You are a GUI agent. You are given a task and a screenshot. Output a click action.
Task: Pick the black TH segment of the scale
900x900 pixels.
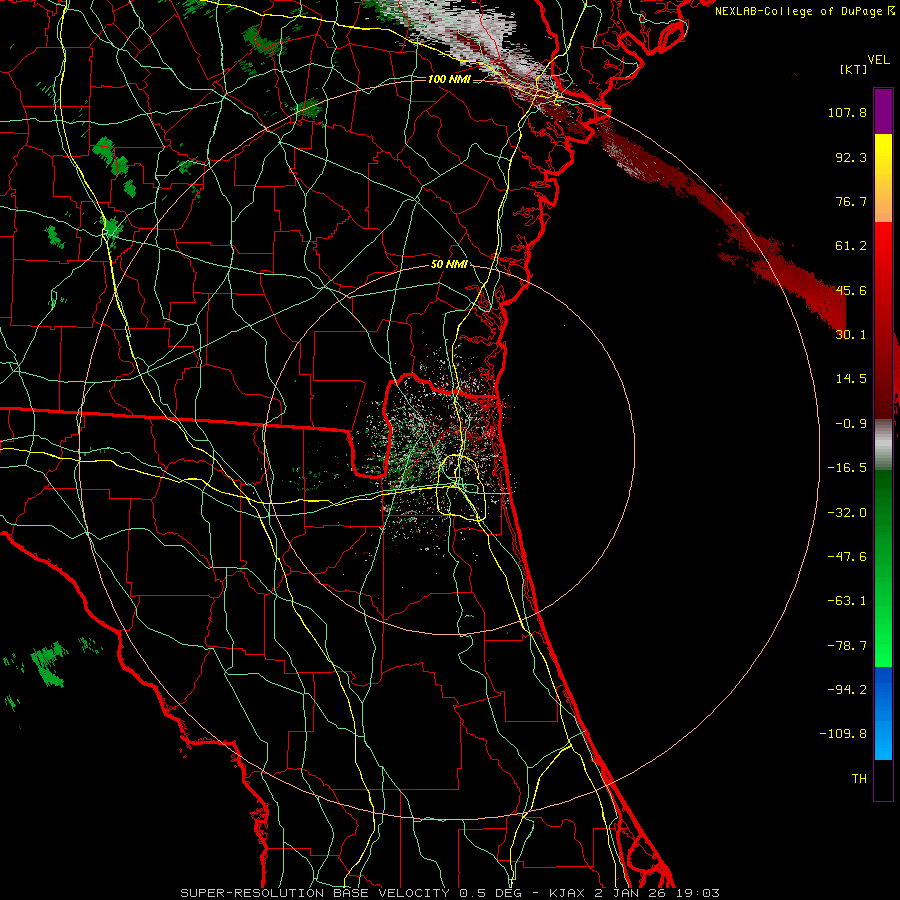883,779
